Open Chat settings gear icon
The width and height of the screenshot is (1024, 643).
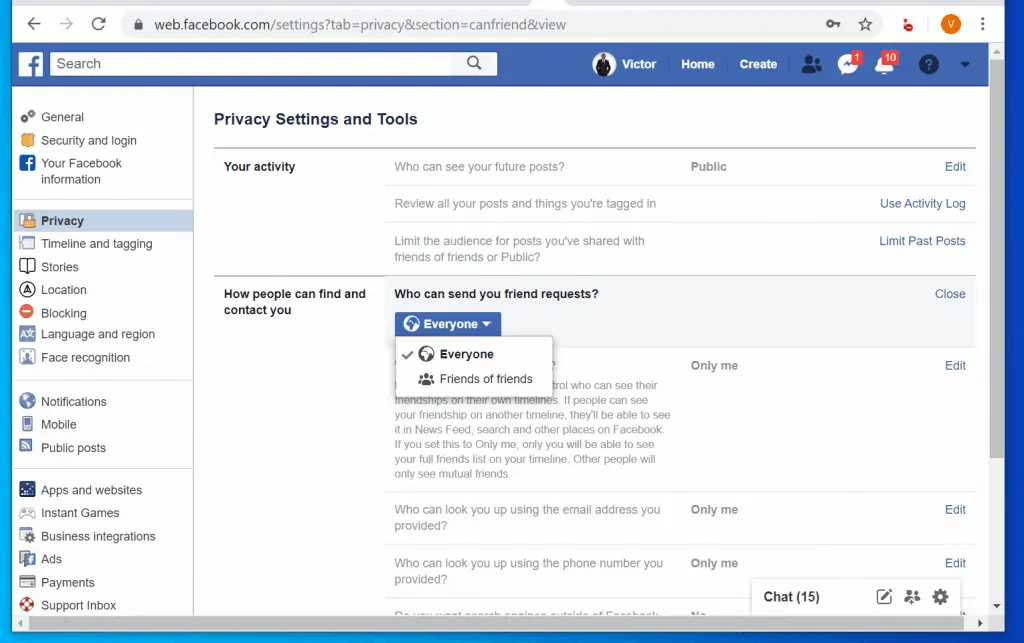(940, 596)
